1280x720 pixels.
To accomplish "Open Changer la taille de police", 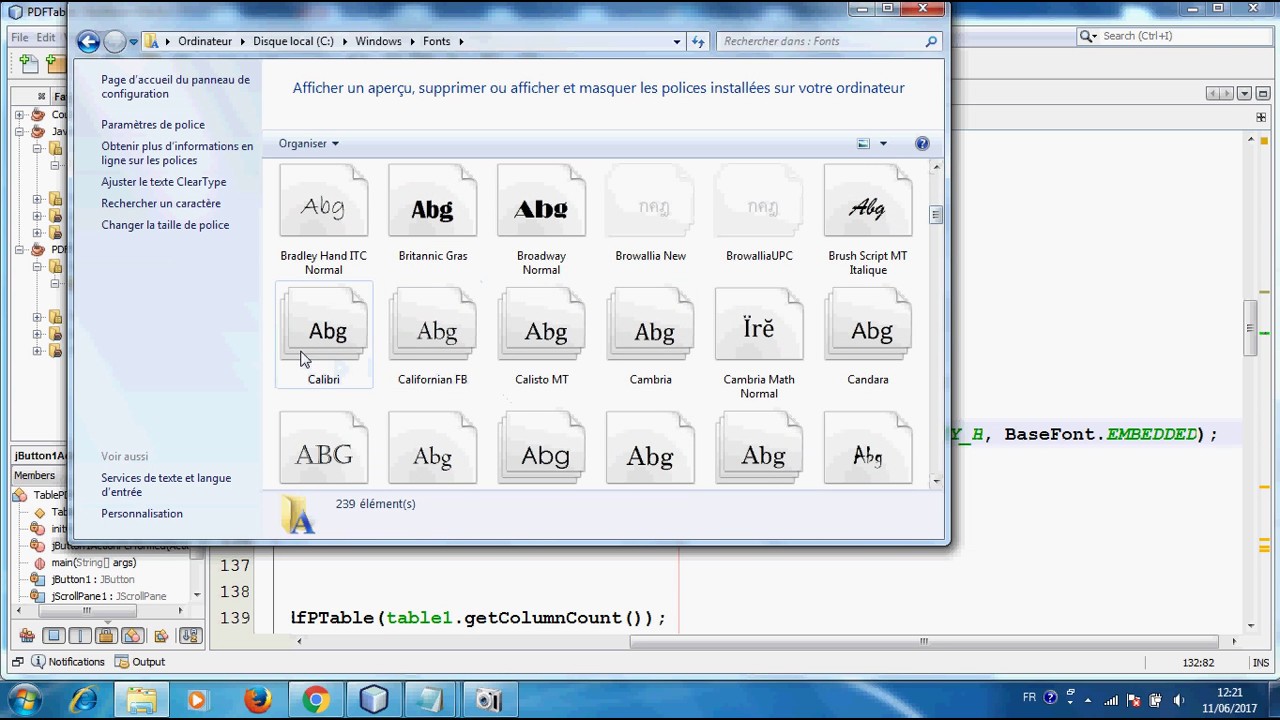I will click(x=165, y=224).
